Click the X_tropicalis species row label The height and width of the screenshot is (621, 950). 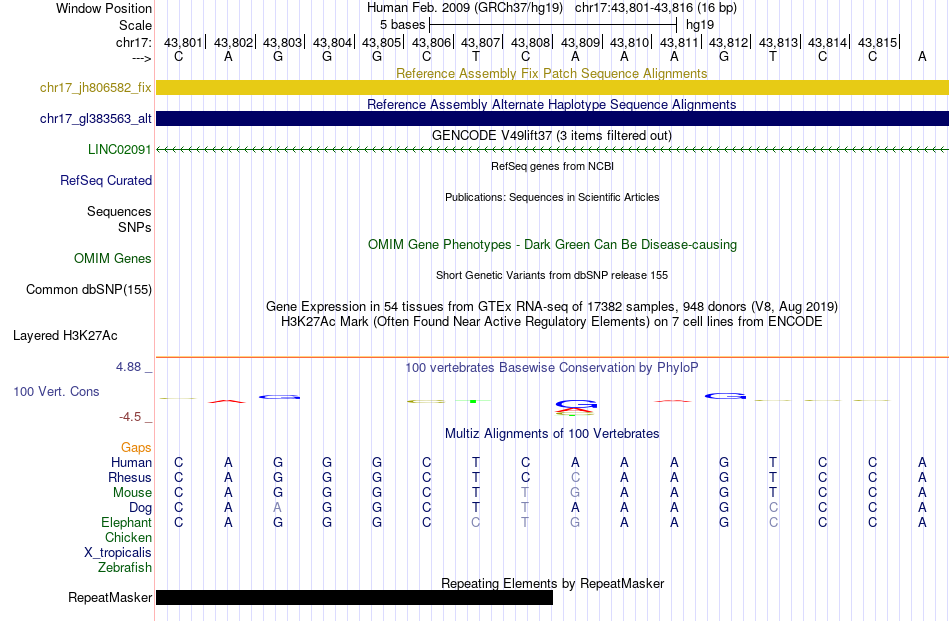[x=118, y=553]
